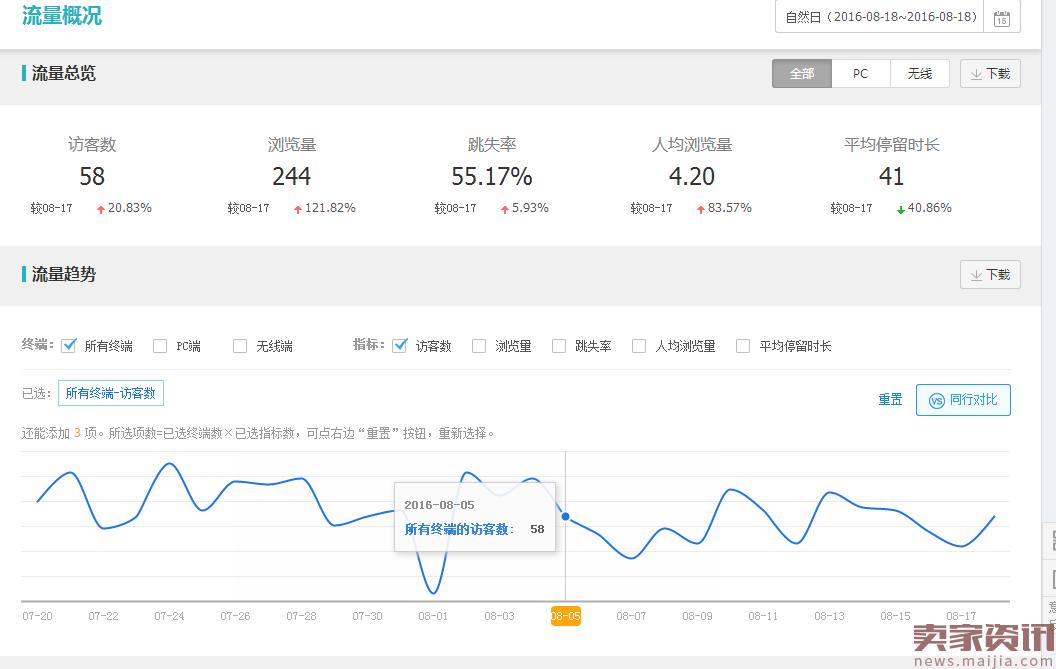This screenshot has height=669, width=1056.
Task: Switch to the PC tab
Action: pyautogui.click(x=860, y=74)
